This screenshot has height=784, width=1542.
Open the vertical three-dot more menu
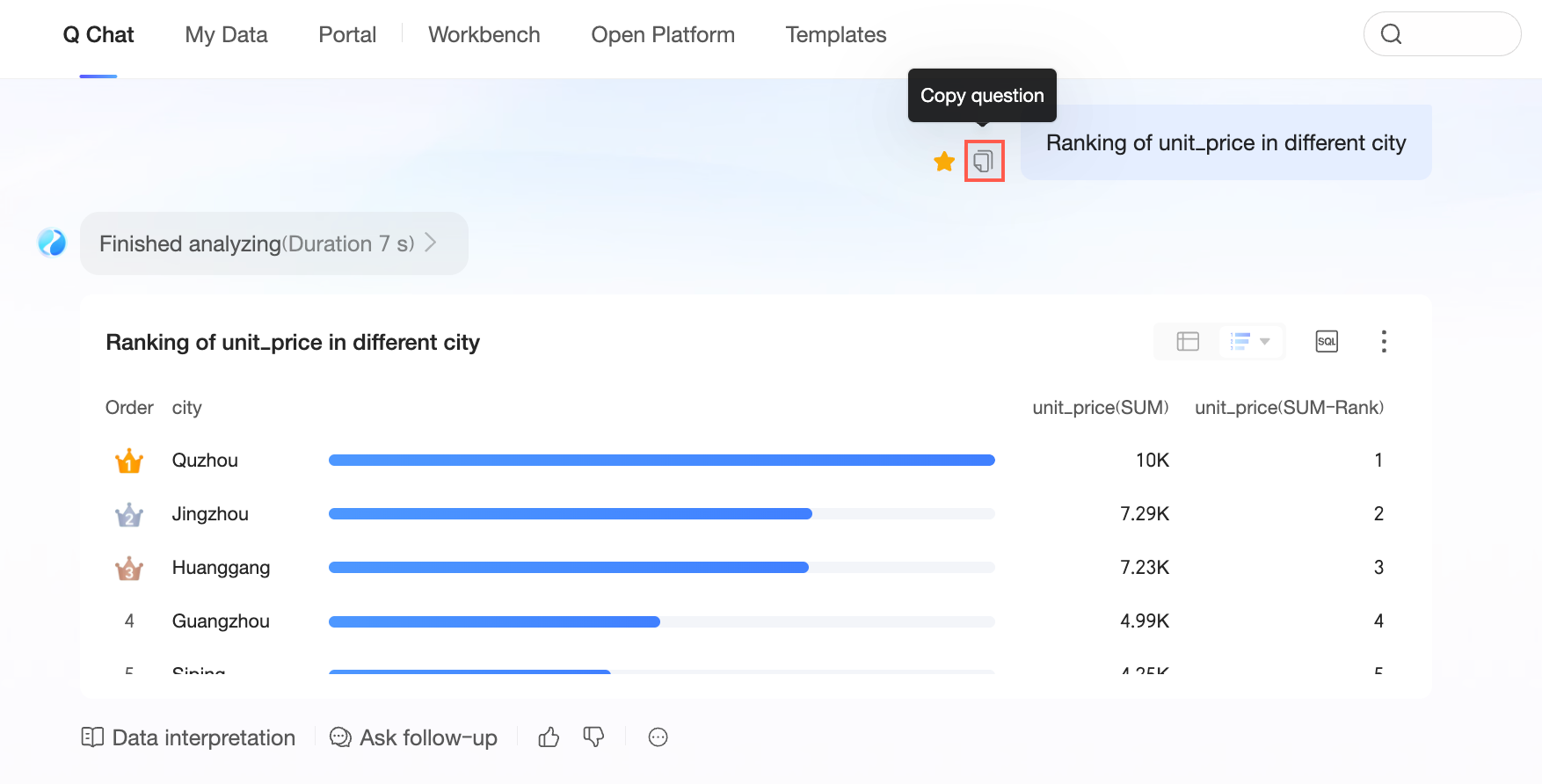pos(1384,341)
